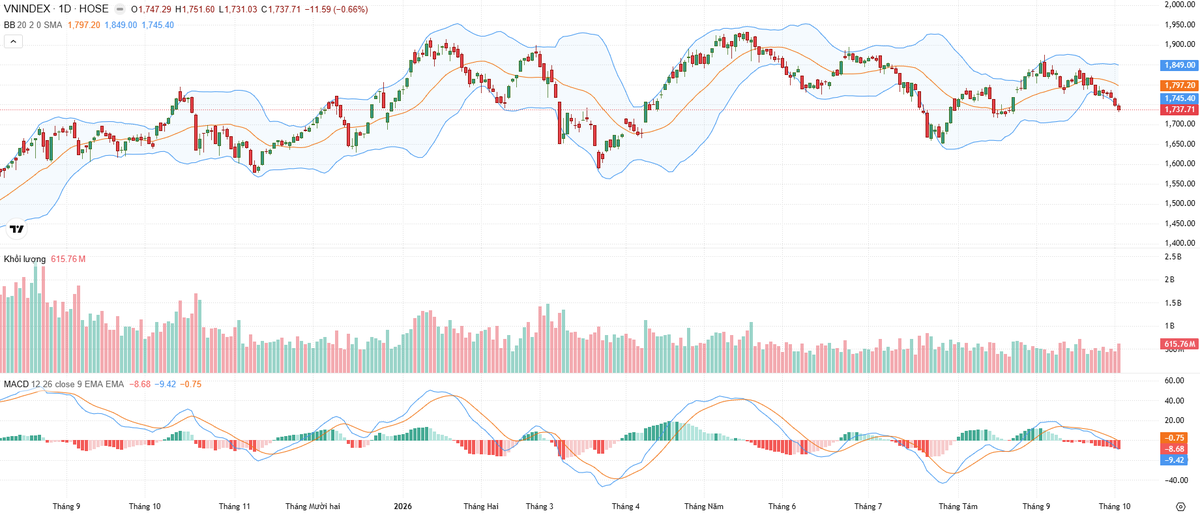Click the 1,400.00 price scale label

click(x=1181, y=243)
